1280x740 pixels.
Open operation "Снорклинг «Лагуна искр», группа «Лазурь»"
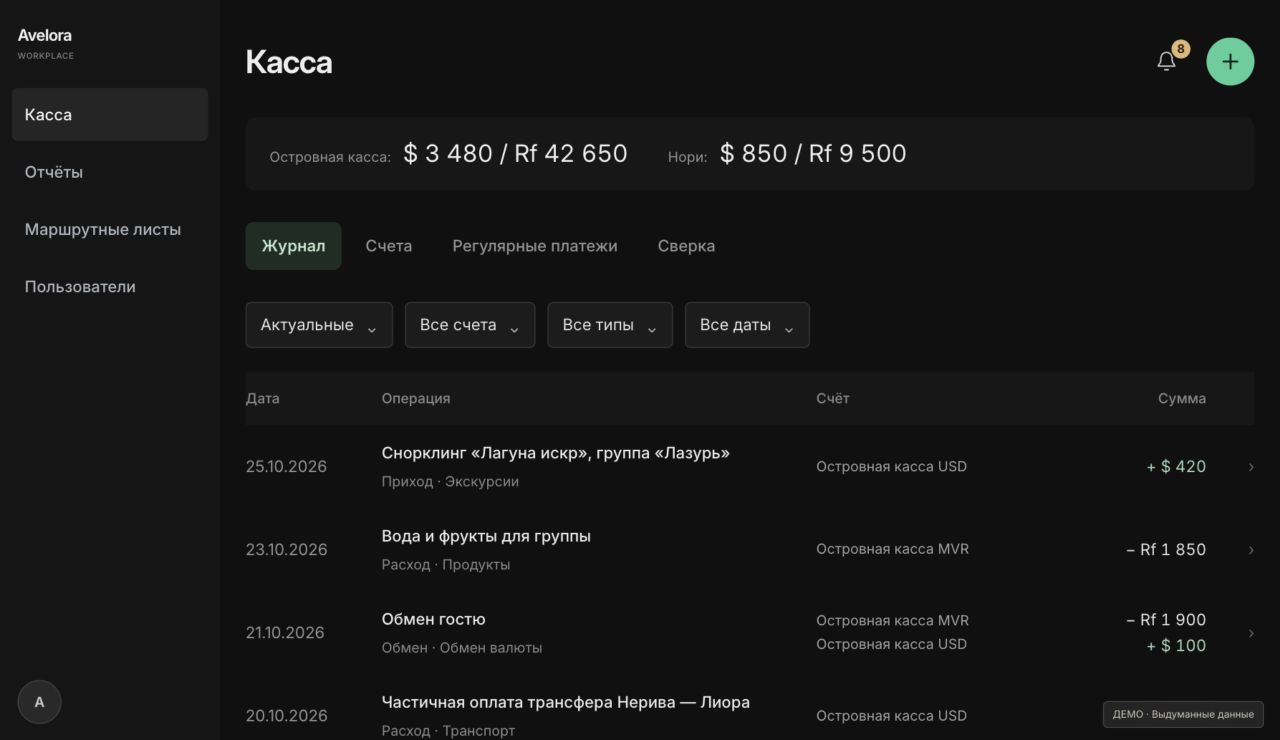pos(556,453)
